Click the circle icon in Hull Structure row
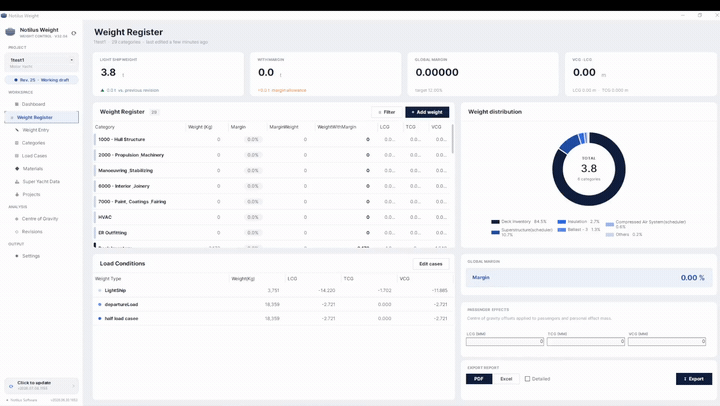This screenshot has width=720, height=406. coord(368,139)
